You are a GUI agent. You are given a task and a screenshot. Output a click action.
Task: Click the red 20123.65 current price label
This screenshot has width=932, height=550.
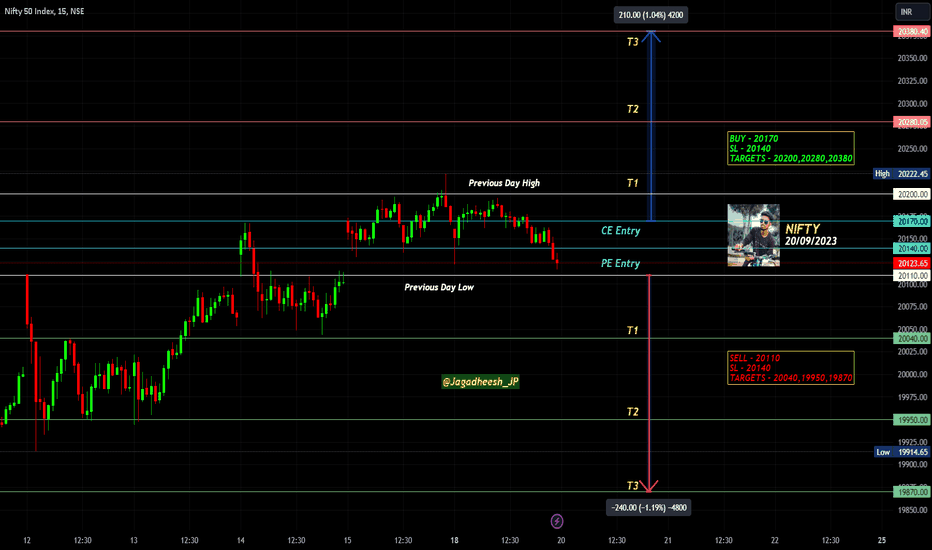pyautogui.click(x=912, y=263)
